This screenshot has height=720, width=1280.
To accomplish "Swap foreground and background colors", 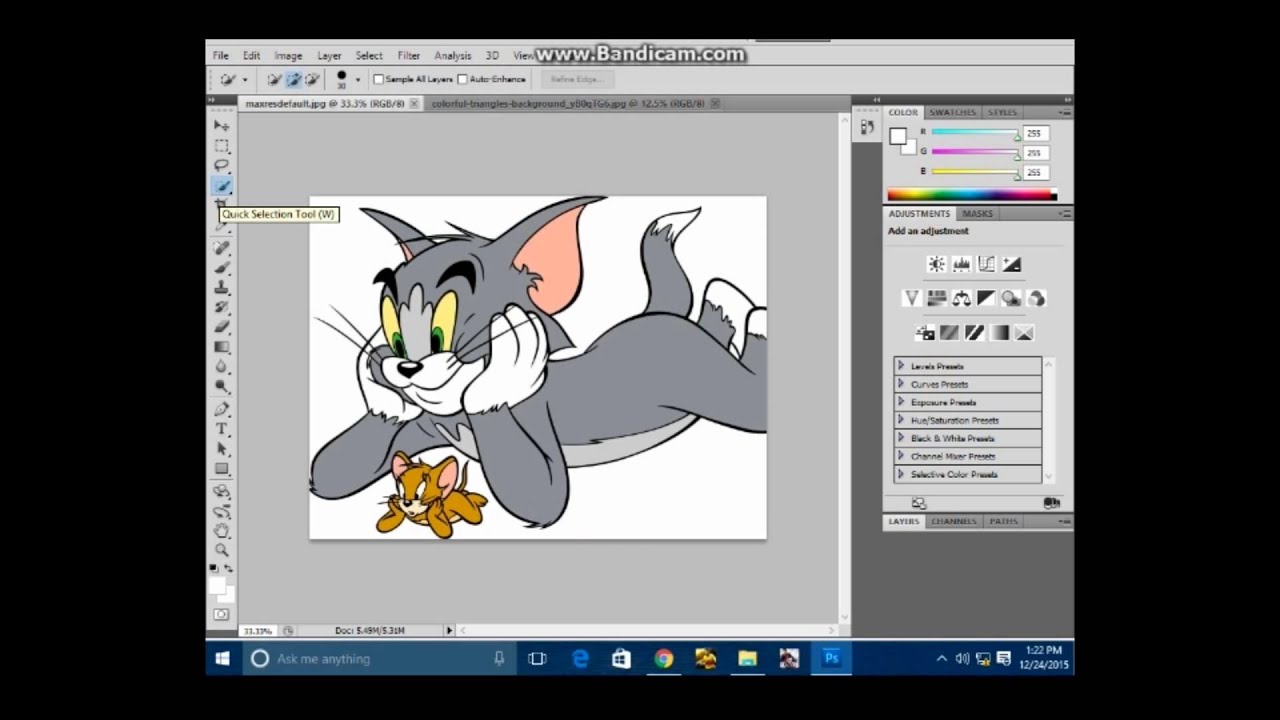I will click(229, 568).
